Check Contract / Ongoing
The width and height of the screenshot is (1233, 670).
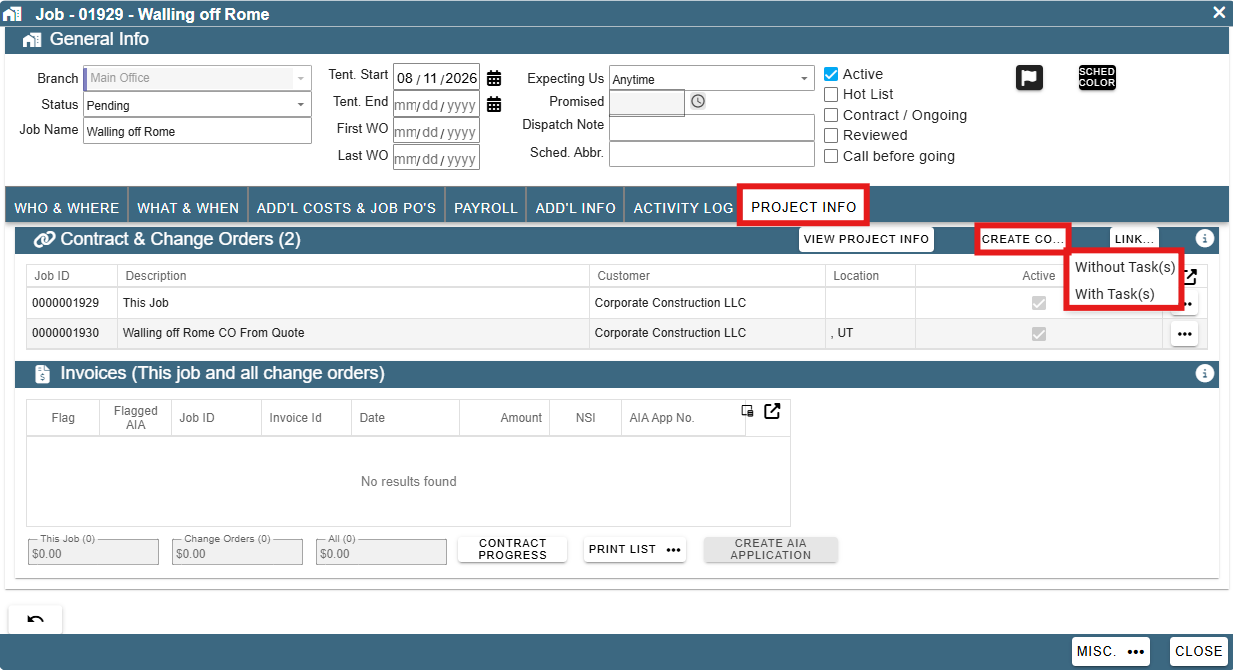831,115
